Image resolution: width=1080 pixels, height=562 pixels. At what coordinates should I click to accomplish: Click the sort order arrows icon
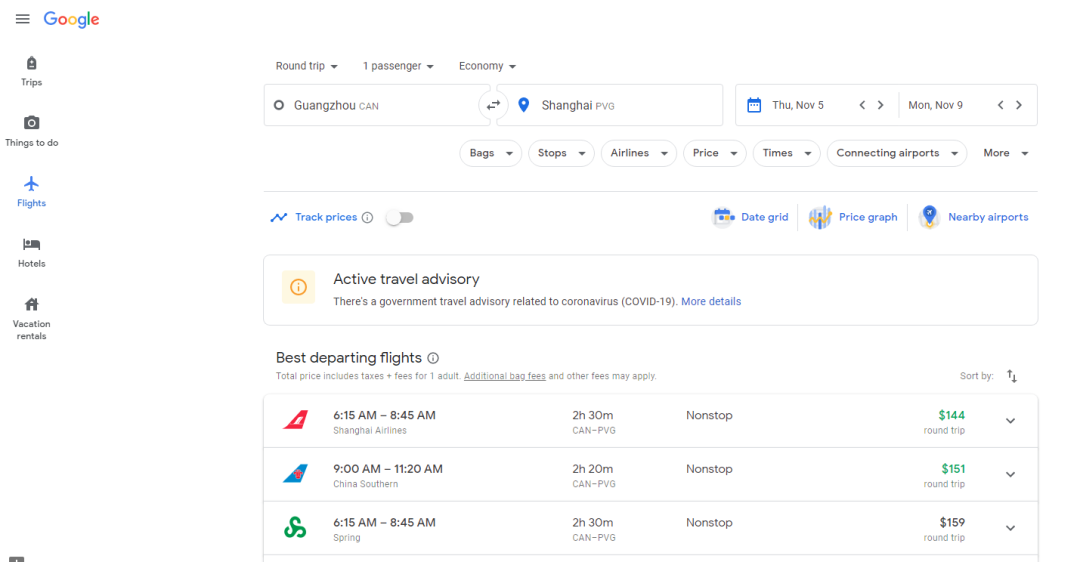pos(1012,376)
